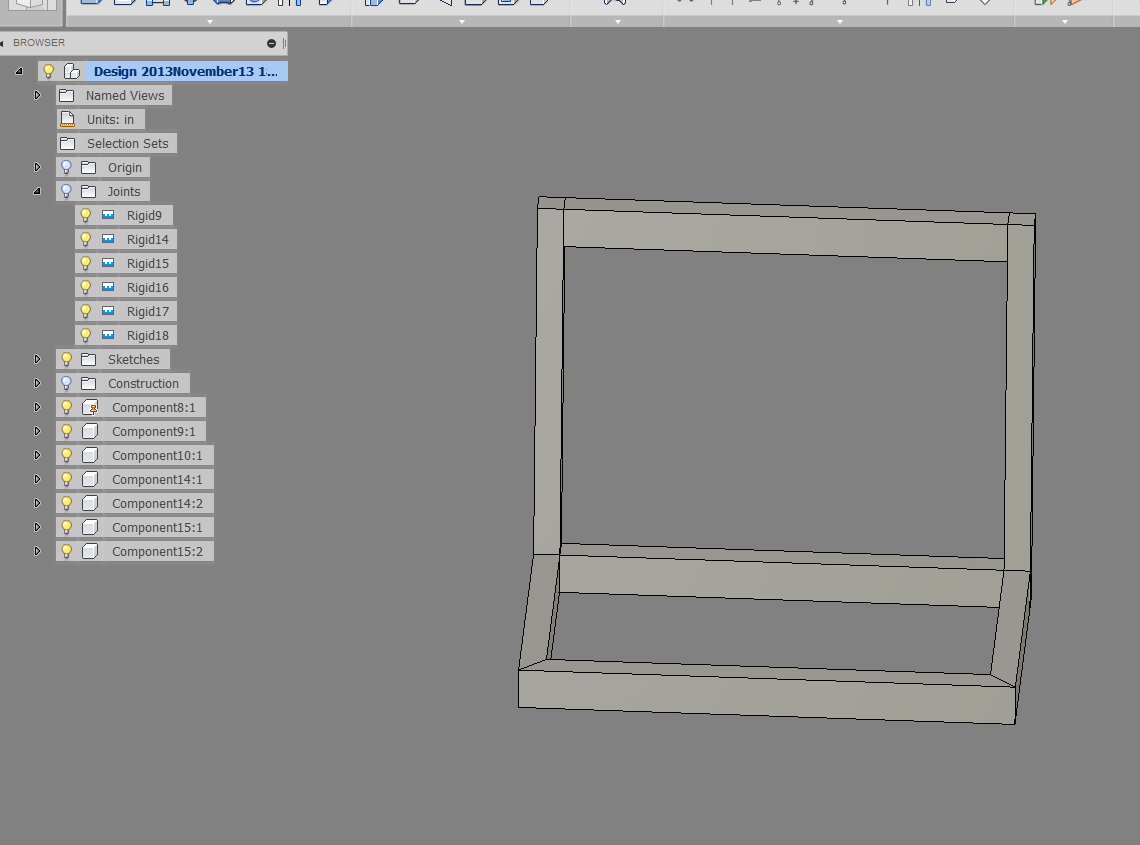Click the BROWSER panel title
This screenshot has width=1140, height=845.
point(39,43)
